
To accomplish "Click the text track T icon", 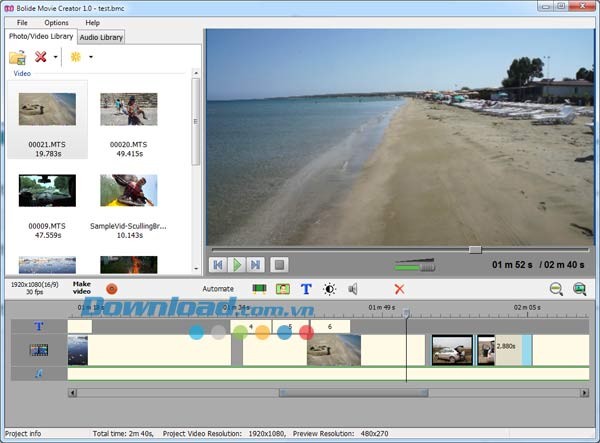I will [39, 326].
